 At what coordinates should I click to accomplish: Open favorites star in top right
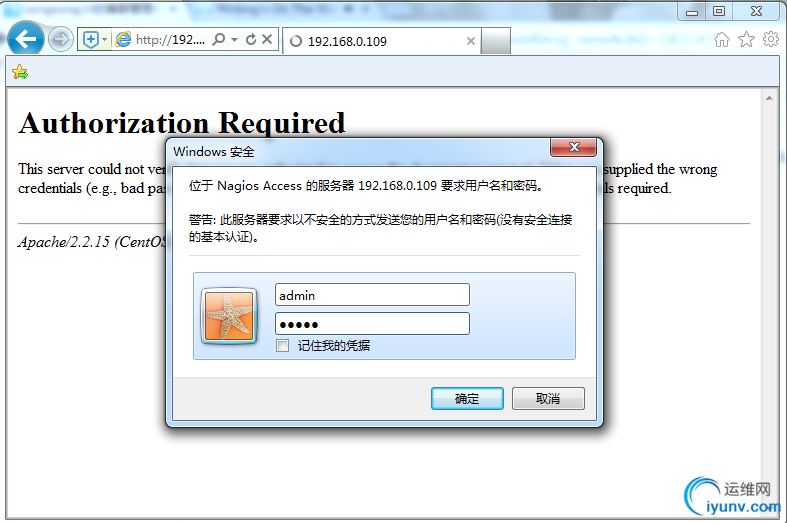tap(746, 39)
